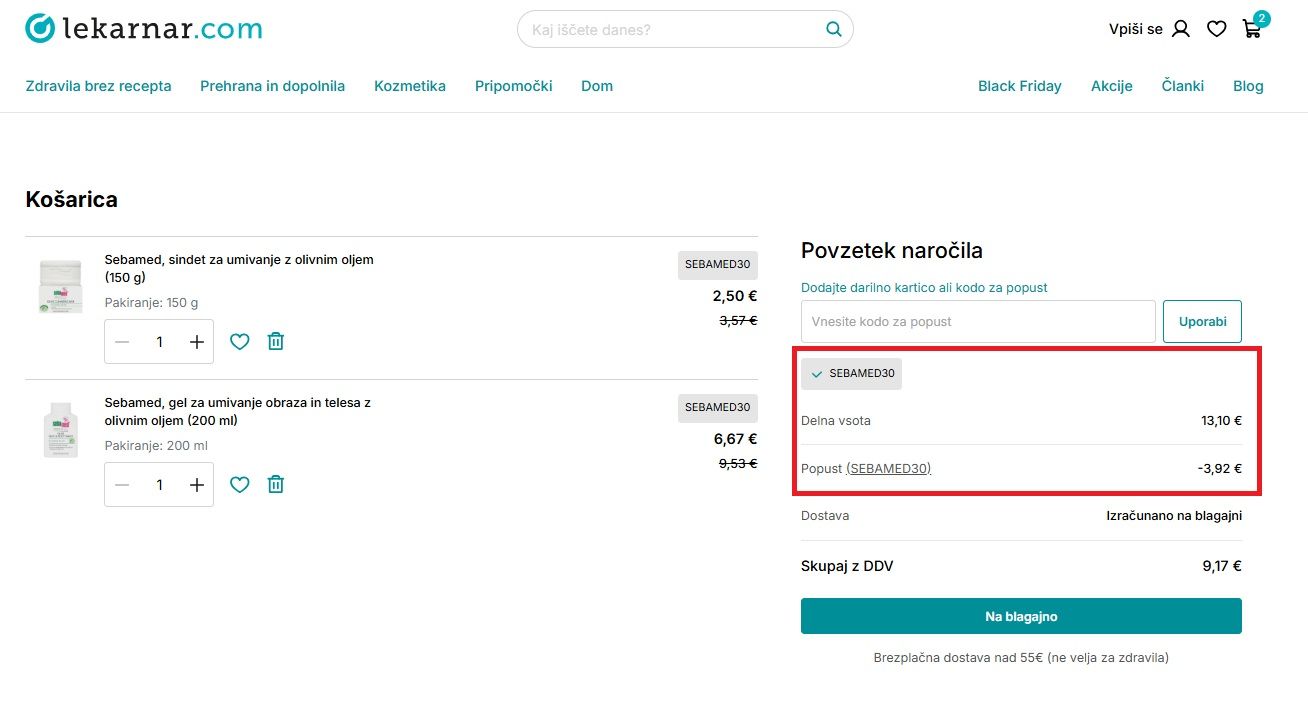Collapse the SEBAMED30 coupon chevron
This screenshot has width=1308, height=702.
817,374
